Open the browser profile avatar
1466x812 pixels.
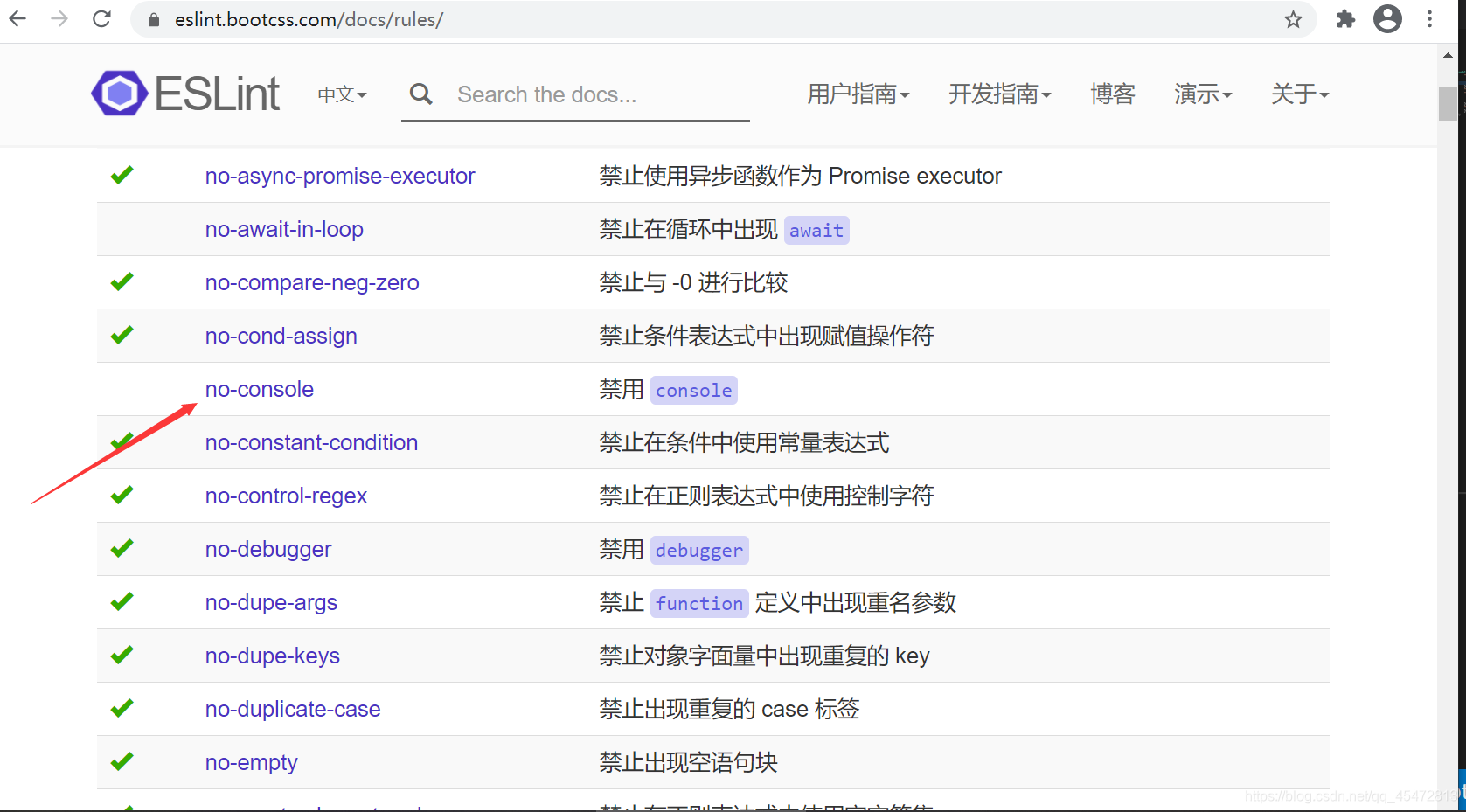coord(1387,18)
